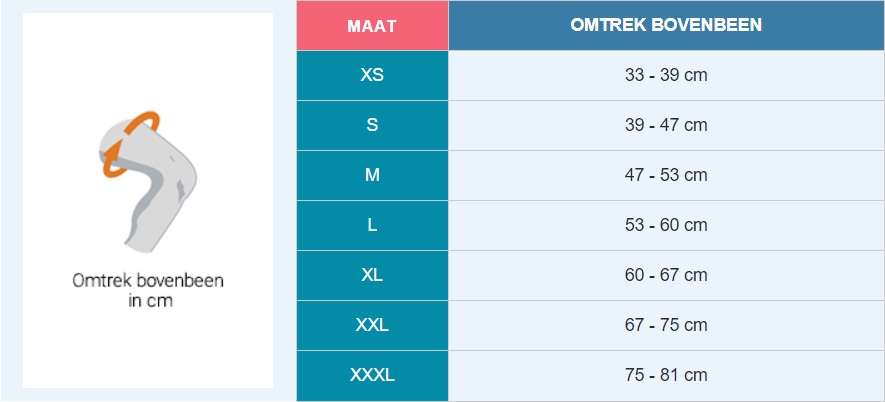This screenshot has height=402, width=885.
Task: Select the XL size cell
Action: pos(372,275)
